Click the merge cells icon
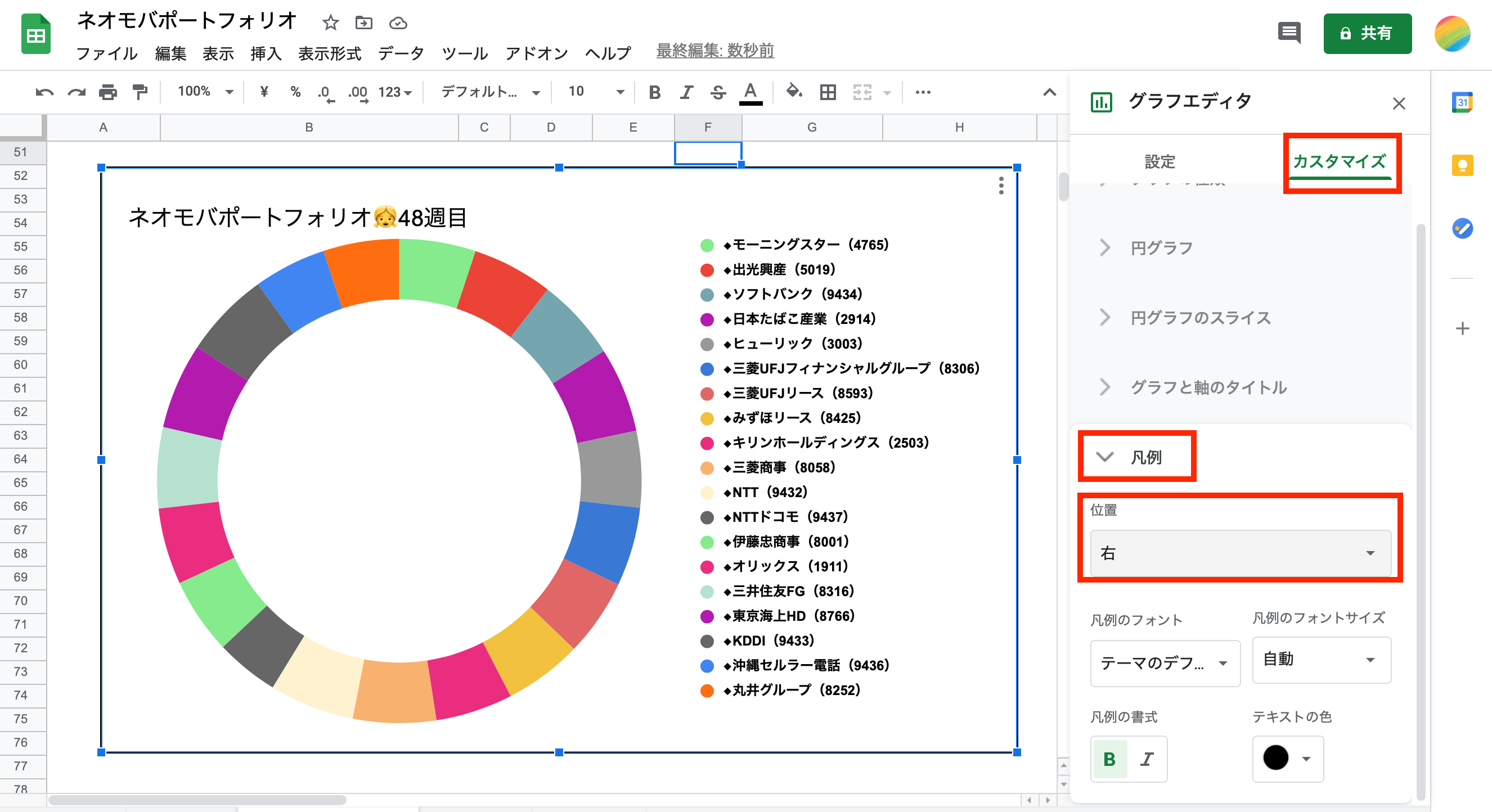This screenshot has height=812, width=1492. (862, 92)
